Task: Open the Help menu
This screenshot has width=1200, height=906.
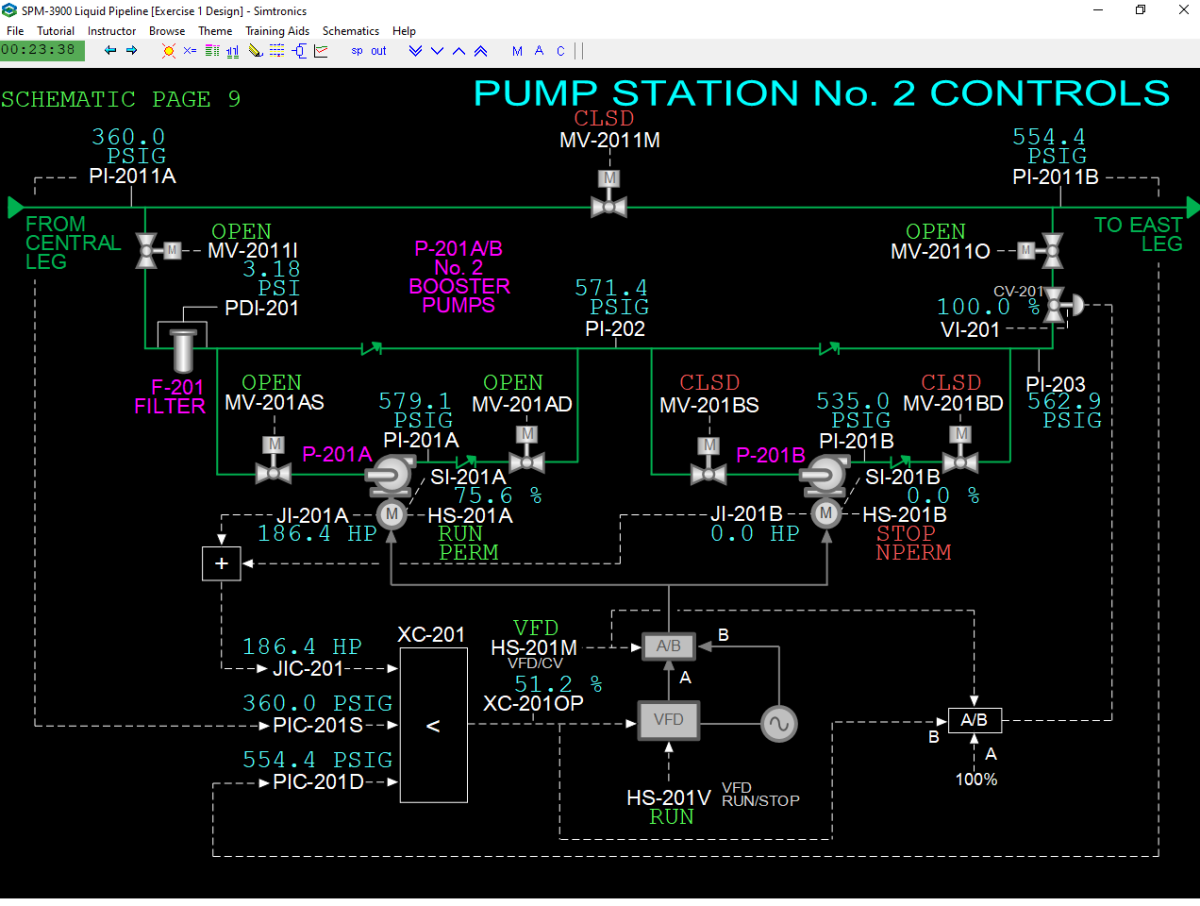Action: 404,31
